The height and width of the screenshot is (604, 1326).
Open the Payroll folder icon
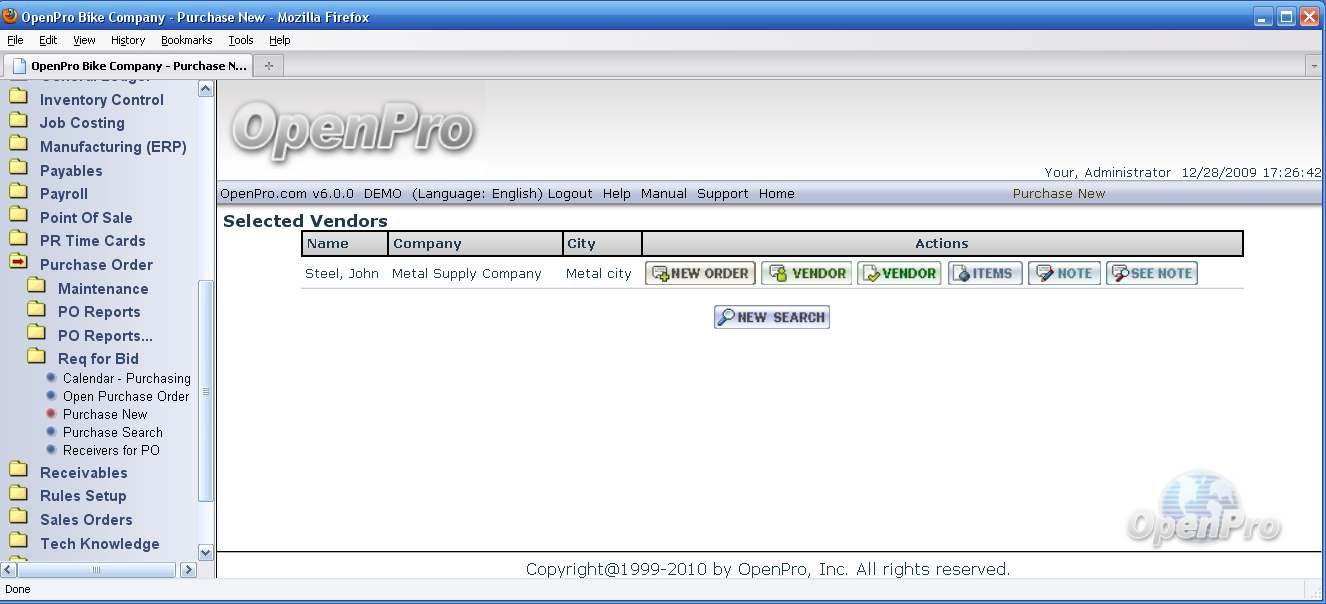coord(18,193)
